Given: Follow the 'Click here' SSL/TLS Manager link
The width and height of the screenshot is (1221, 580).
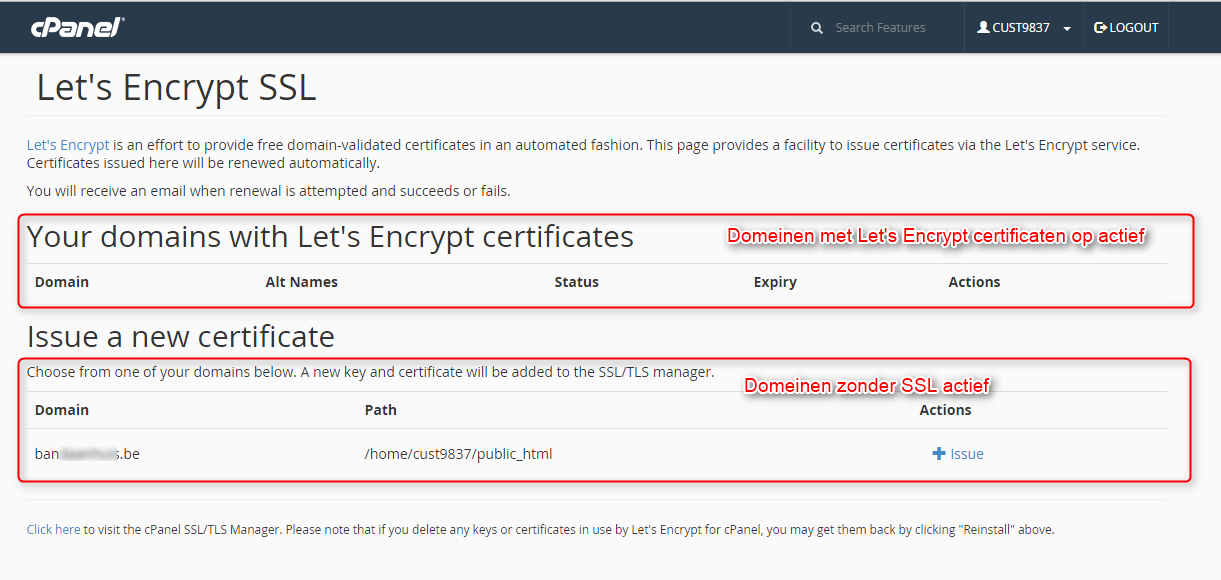Looking at the screenshot, I should pyautogui.click(x=54, y=529).
